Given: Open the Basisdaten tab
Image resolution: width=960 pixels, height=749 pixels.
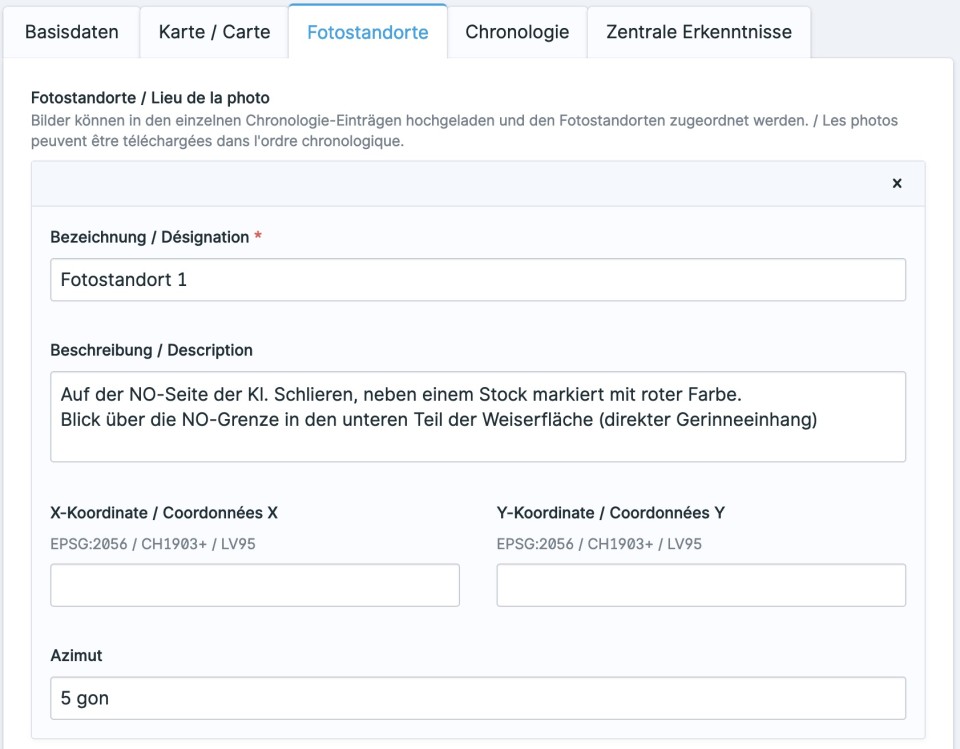Looking at the screenshot, I should 71,32.
